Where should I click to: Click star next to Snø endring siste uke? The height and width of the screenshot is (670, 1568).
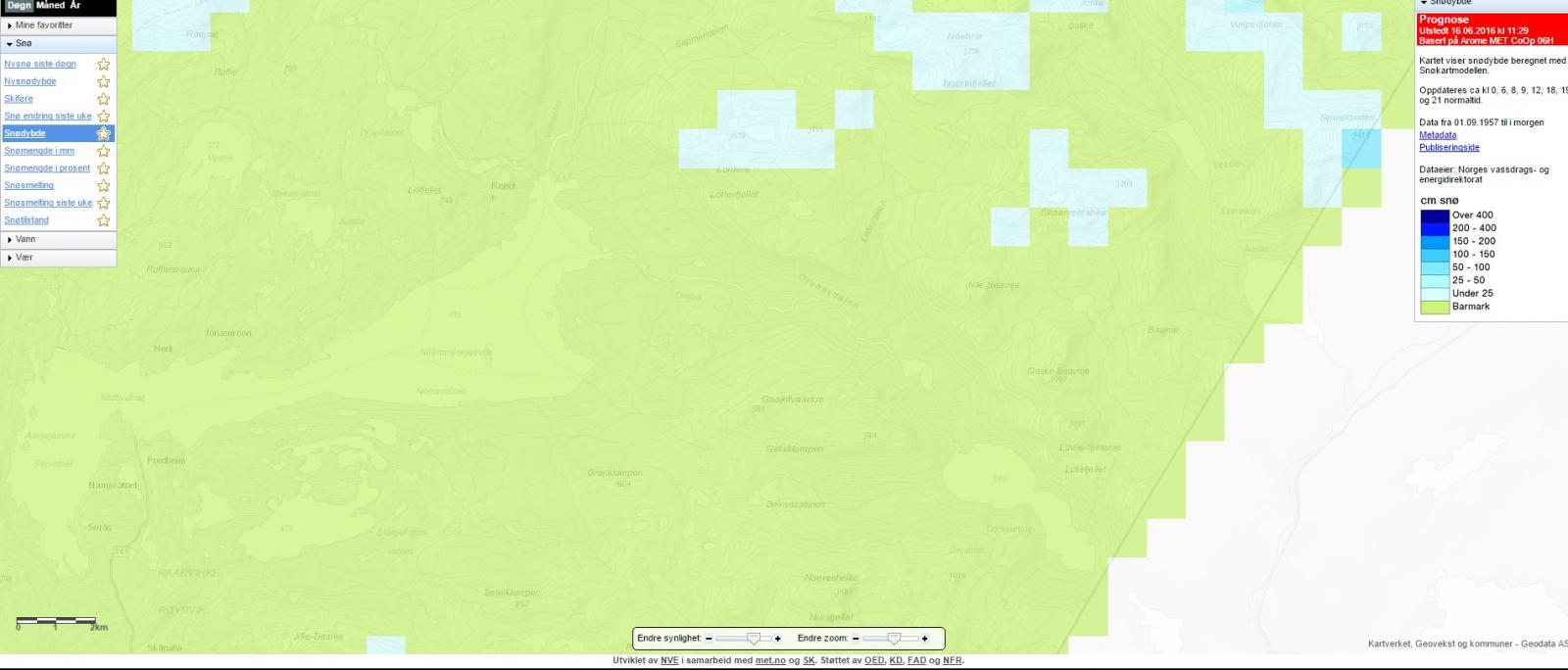tap(103, 117)
